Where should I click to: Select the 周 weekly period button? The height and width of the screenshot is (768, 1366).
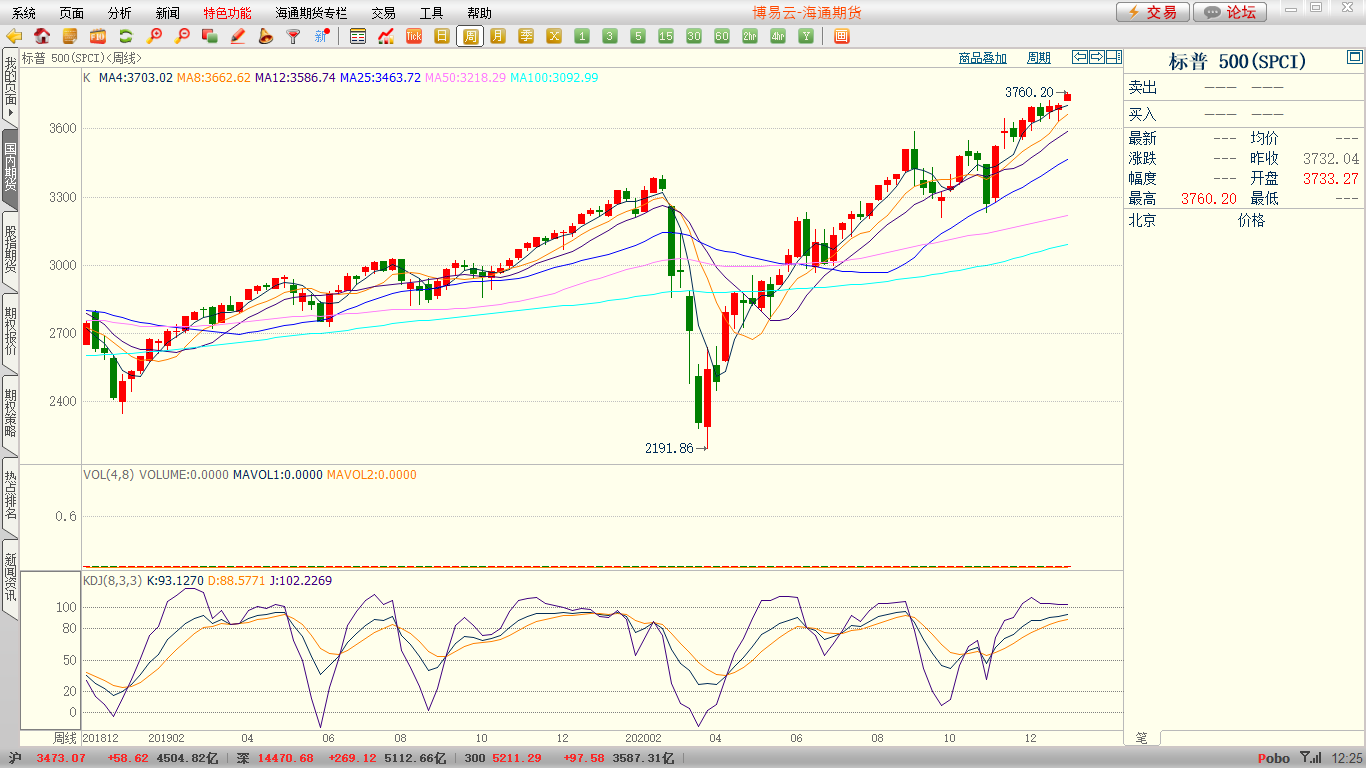[470, 36]
